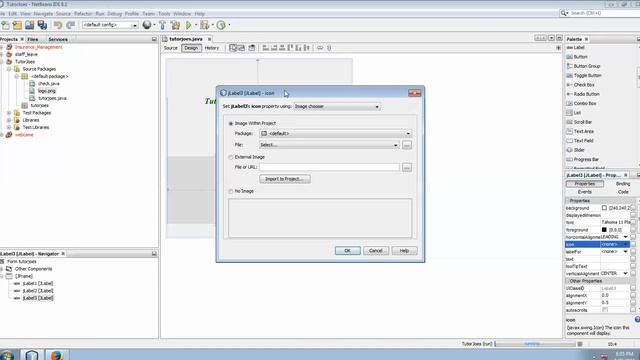
Task: Select Image Within Project radio button
Action: pos(231,123)
